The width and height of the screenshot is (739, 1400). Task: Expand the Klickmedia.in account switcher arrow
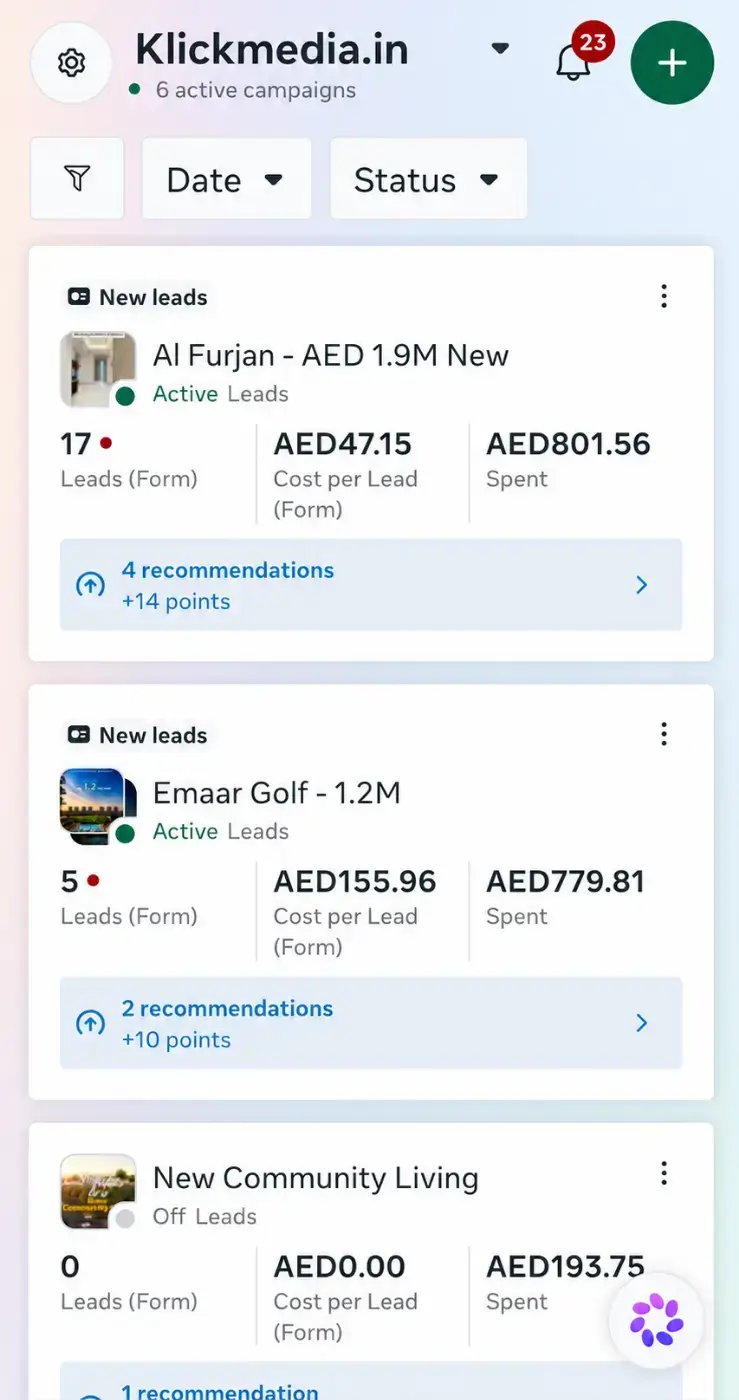pos(501,48)
